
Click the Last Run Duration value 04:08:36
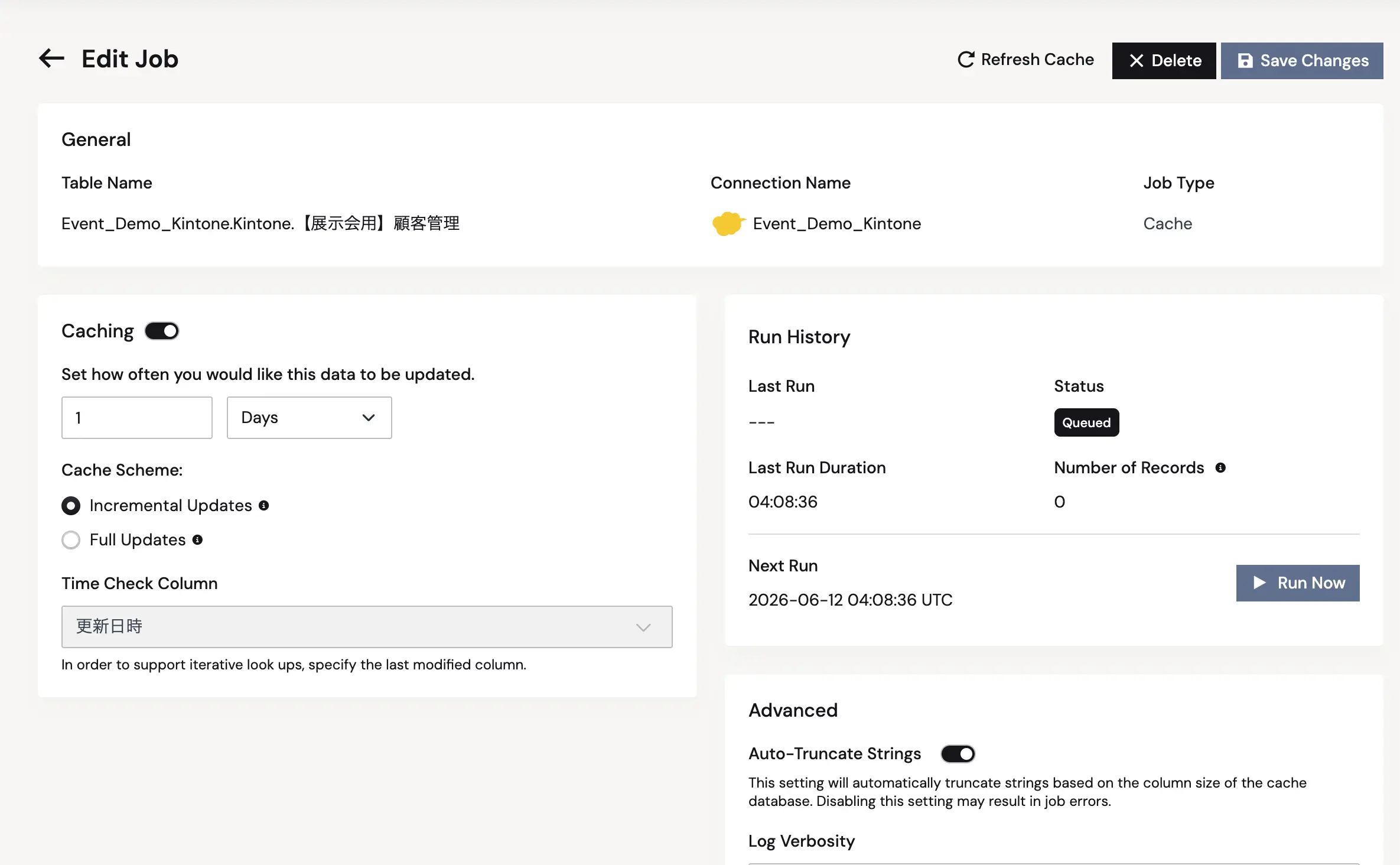[x=783, y=502]
